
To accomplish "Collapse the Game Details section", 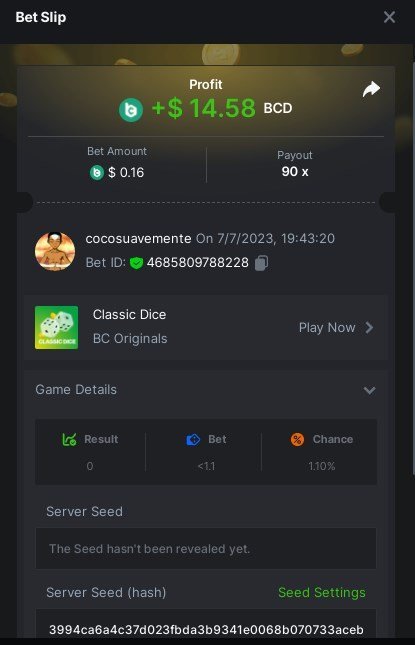I will 369,390.
